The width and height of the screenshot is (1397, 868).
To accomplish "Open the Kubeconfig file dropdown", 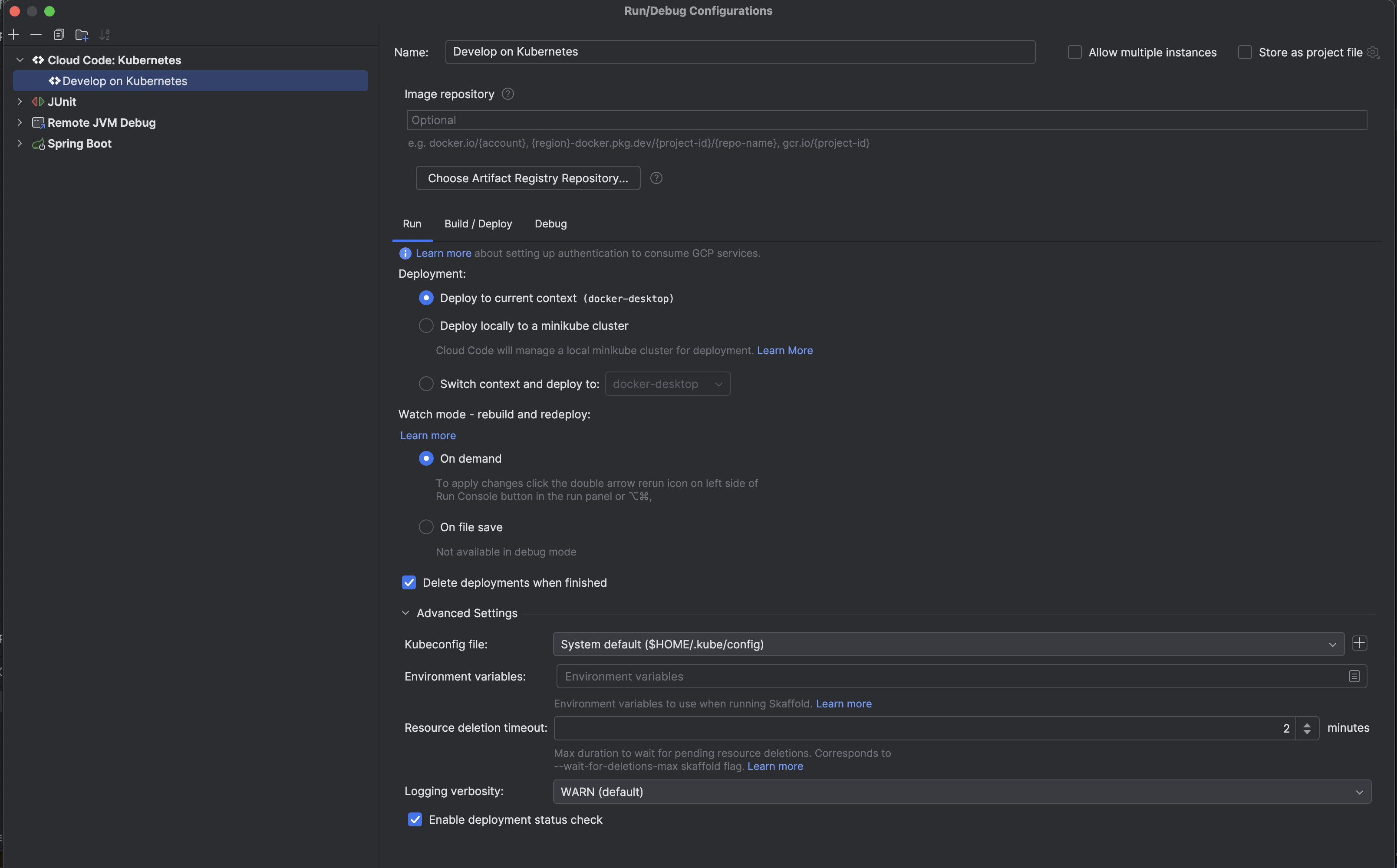I will click(1332, 644).
